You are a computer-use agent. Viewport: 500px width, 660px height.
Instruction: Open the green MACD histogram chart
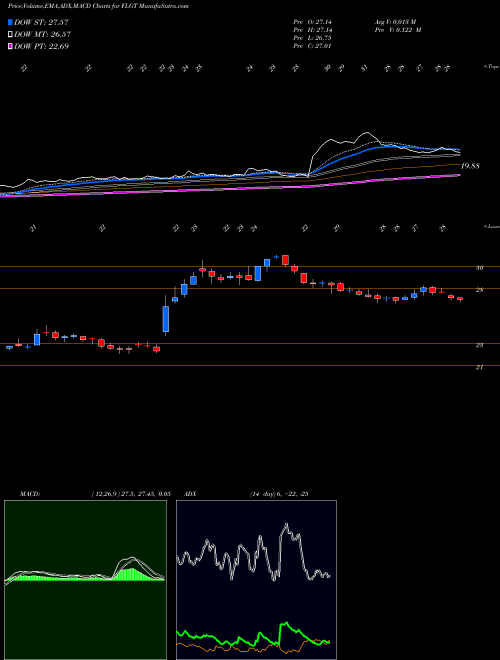(85, 580)
